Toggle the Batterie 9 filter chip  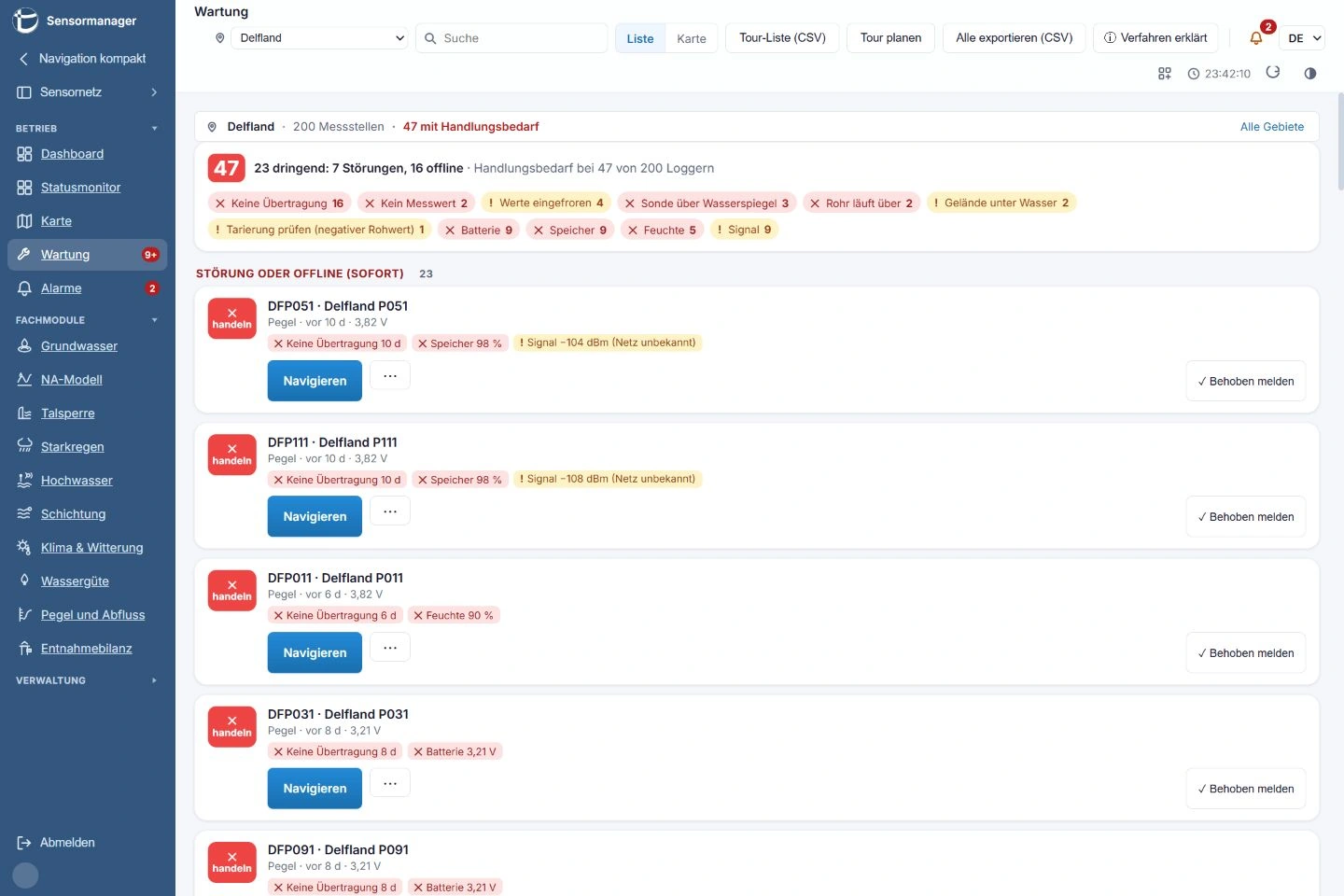tap(479, 230)
